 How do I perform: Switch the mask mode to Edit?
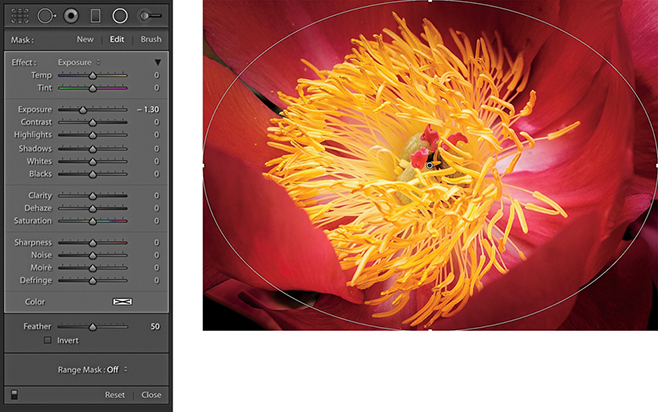coord(117,39)
